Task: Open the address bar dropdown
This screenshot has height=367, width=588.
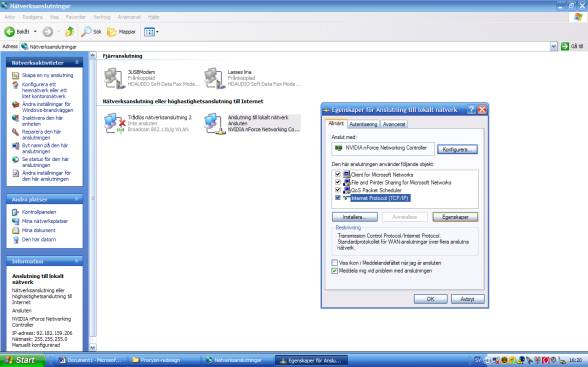Action: pos(554,46)
